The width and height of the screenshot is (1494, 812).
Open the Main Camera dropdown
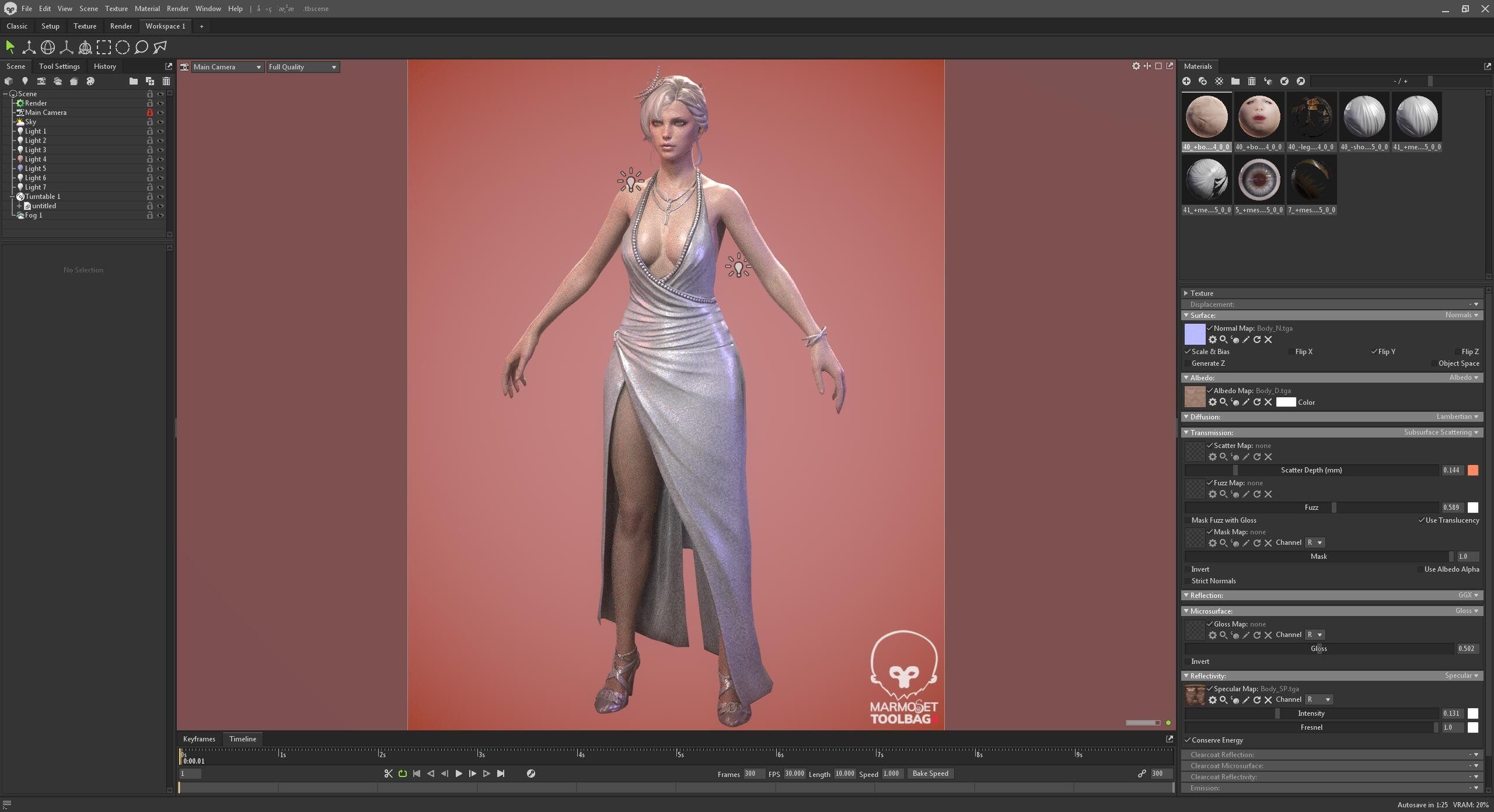point(227,67)
